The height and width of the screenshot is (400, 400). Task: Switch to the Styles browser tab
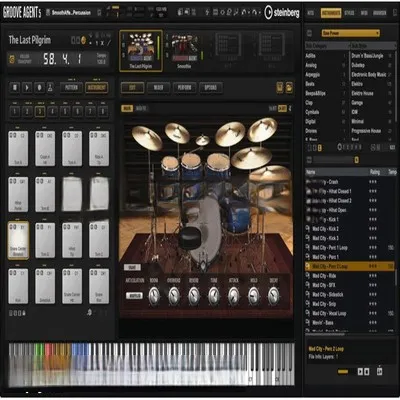(x=349, y=13)
